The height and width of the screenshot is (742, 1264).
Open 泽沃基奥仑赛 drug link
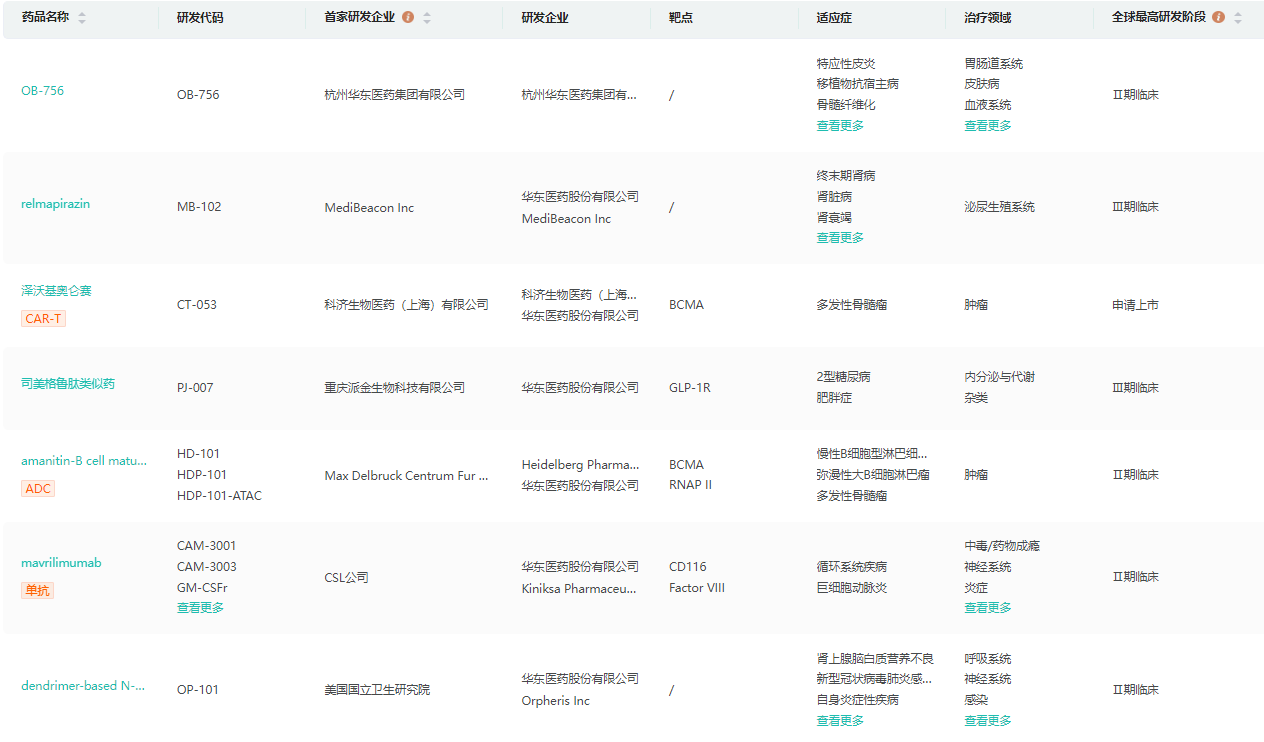click(56, 291)
